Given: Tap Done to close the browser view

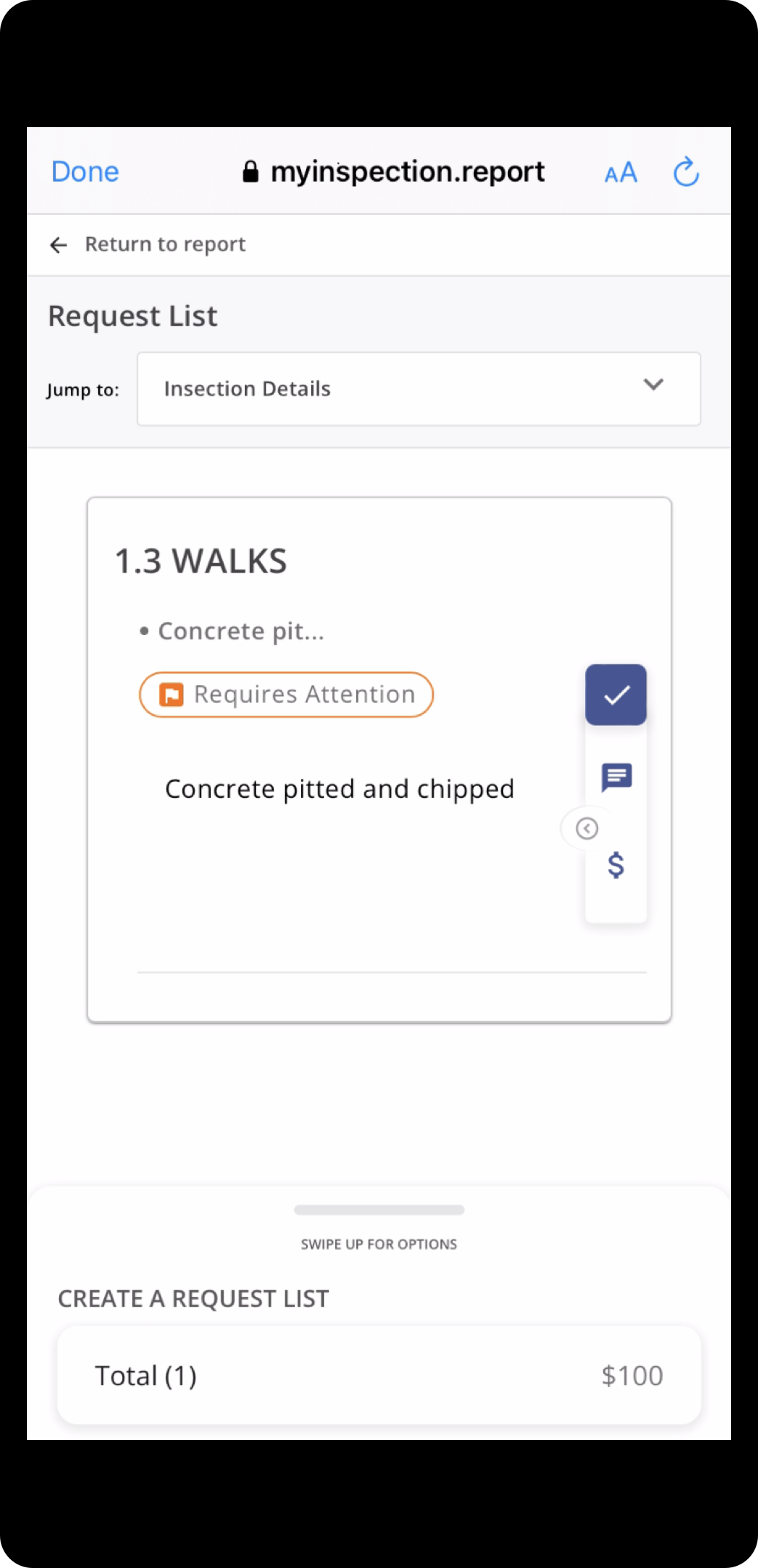Looking at the screenshot, I should [84, 171].
